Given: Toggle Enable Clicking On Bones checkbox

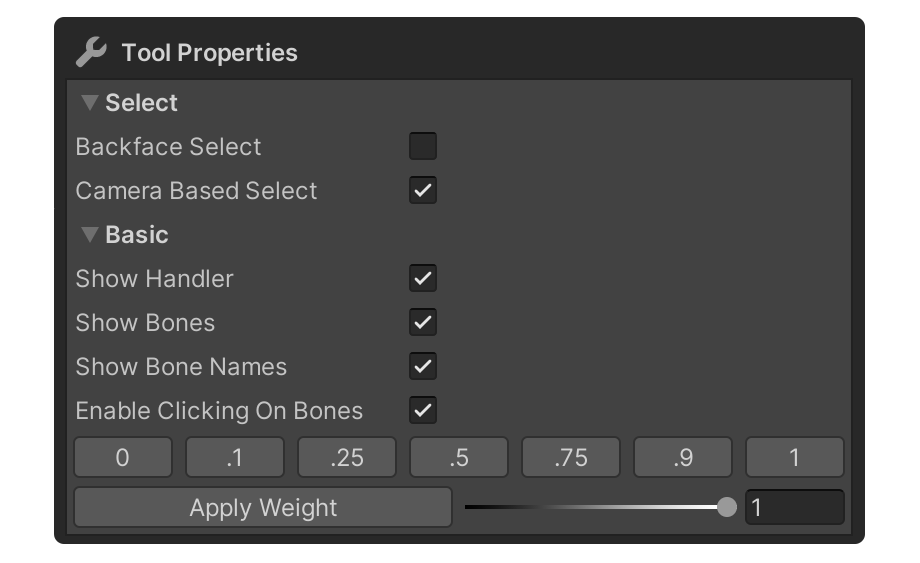Looking at the screenshot, I should (423, 411).
